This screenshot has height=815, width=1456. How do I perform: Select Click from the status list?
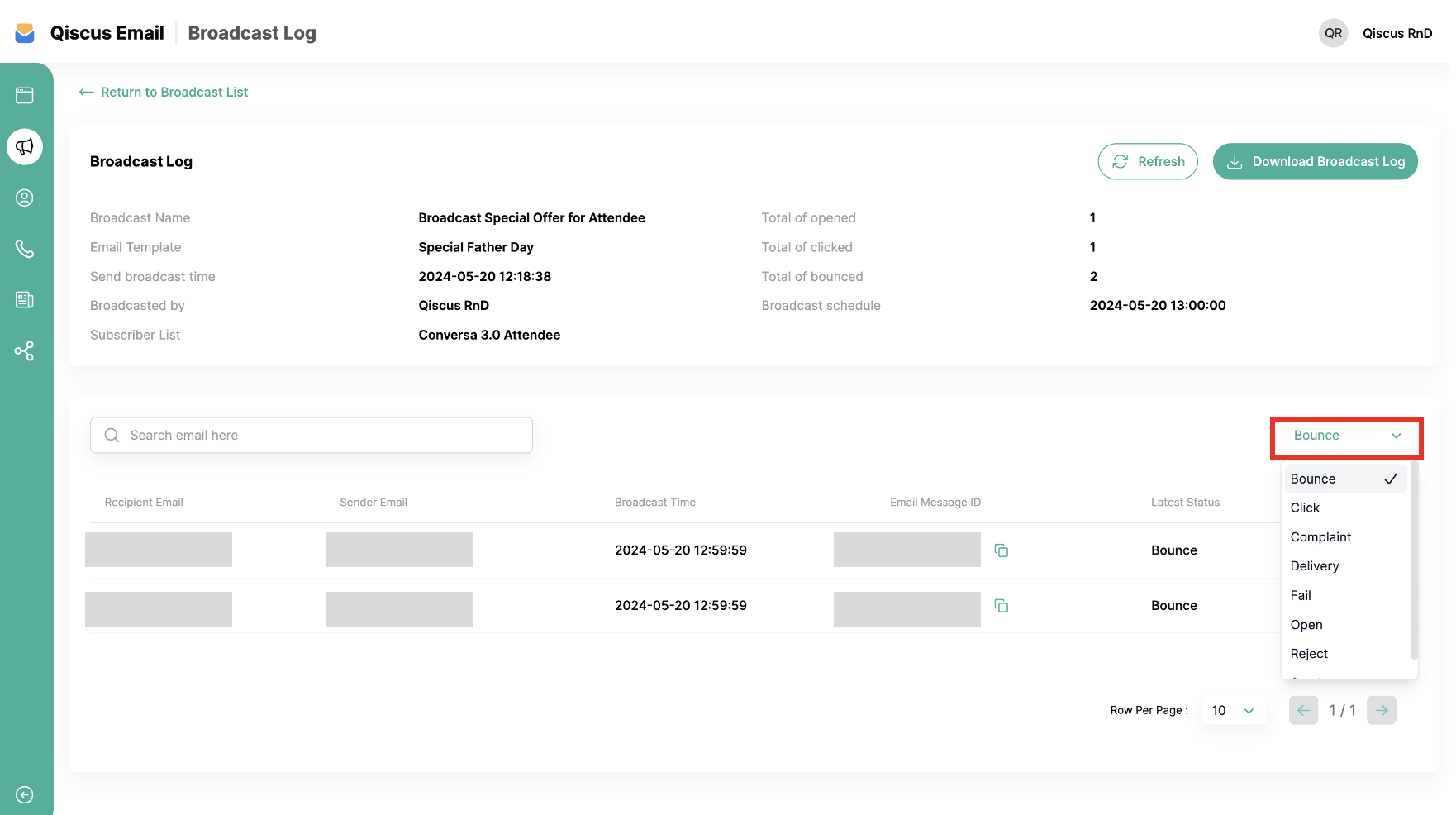[1306, 508]
